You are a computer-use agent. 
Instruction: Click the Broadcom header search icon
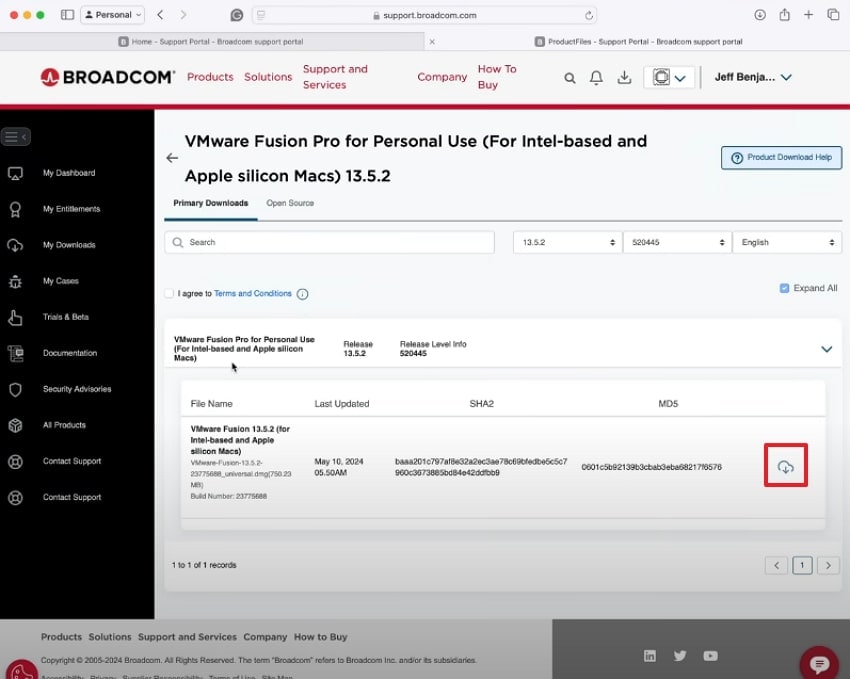point(570,78)
